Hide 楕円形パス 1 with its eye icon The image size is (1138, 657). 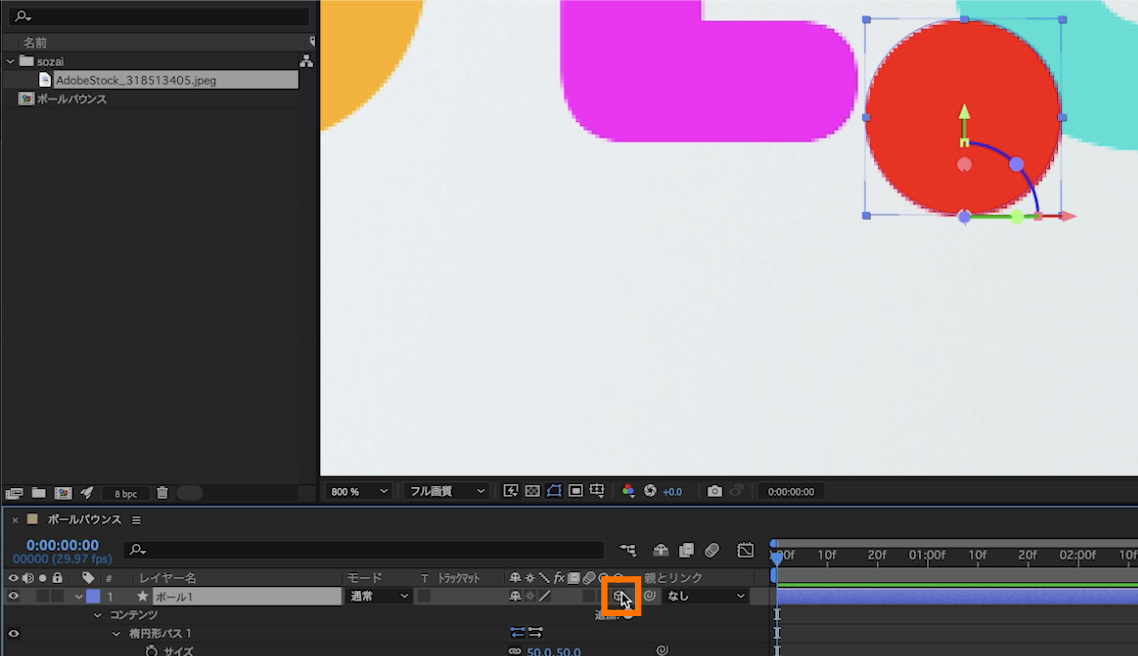point(13,633)
